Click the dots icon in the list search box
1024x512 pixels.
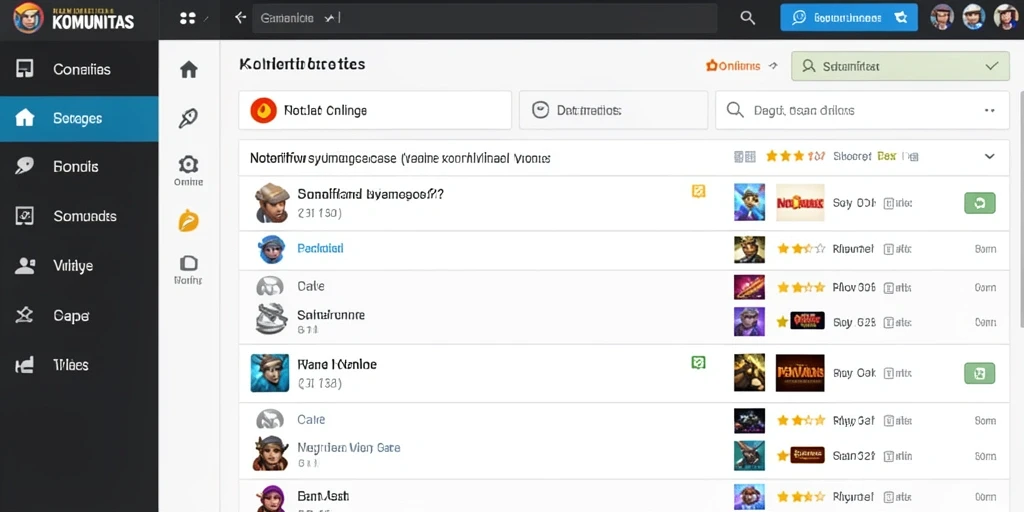click(x=989, y=110)
